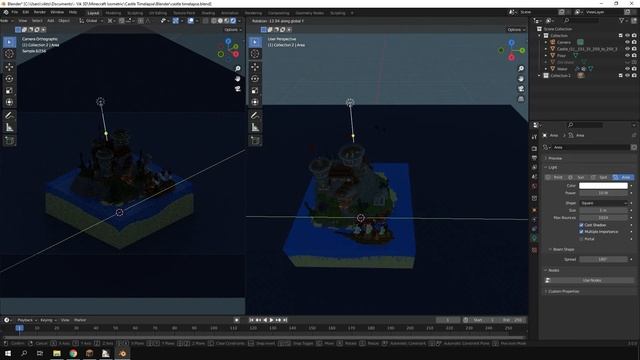The height and width of the screenshot is (360, 640).
Task: Select the Measure tool in left viewport
Action: point(9,127)
